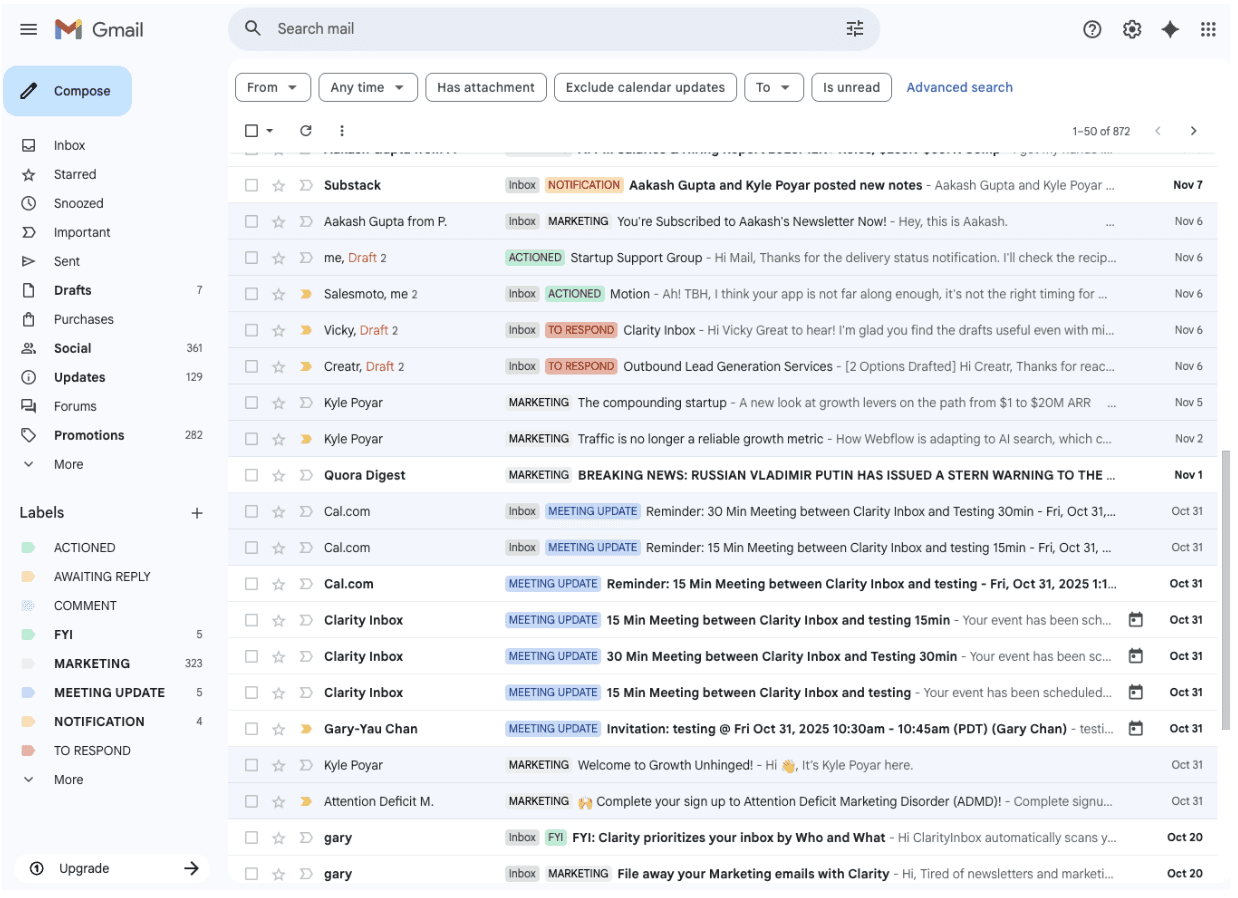Click calendar icon on 30 Min Meeting email
The width and height of the screenshot is (1238, 898).
1135,656
